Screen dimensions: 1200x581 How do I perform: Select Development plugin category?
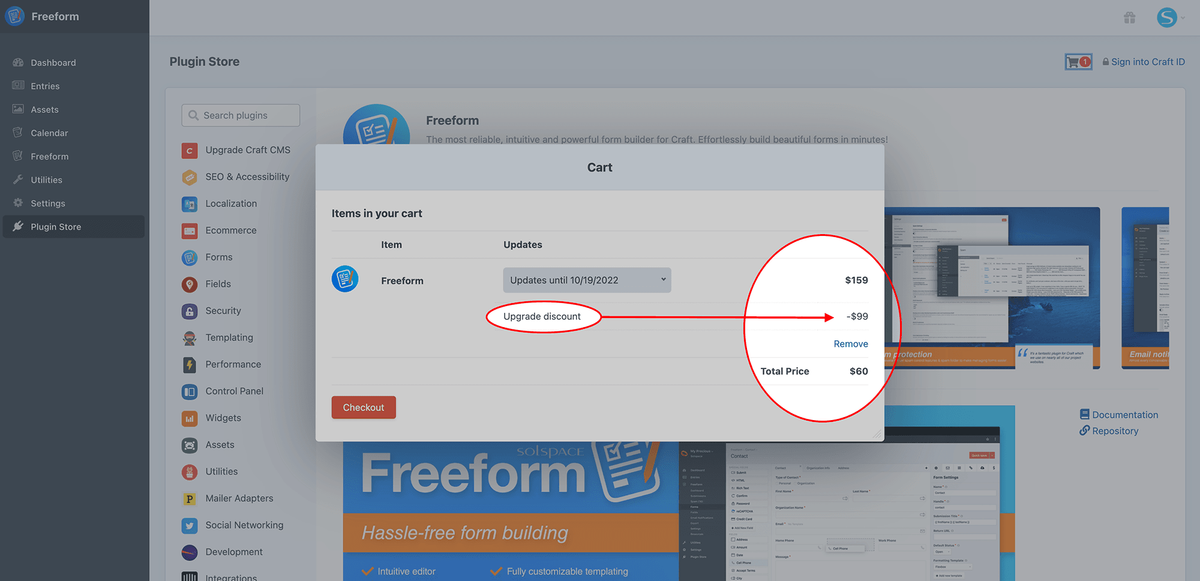point(234,552)
